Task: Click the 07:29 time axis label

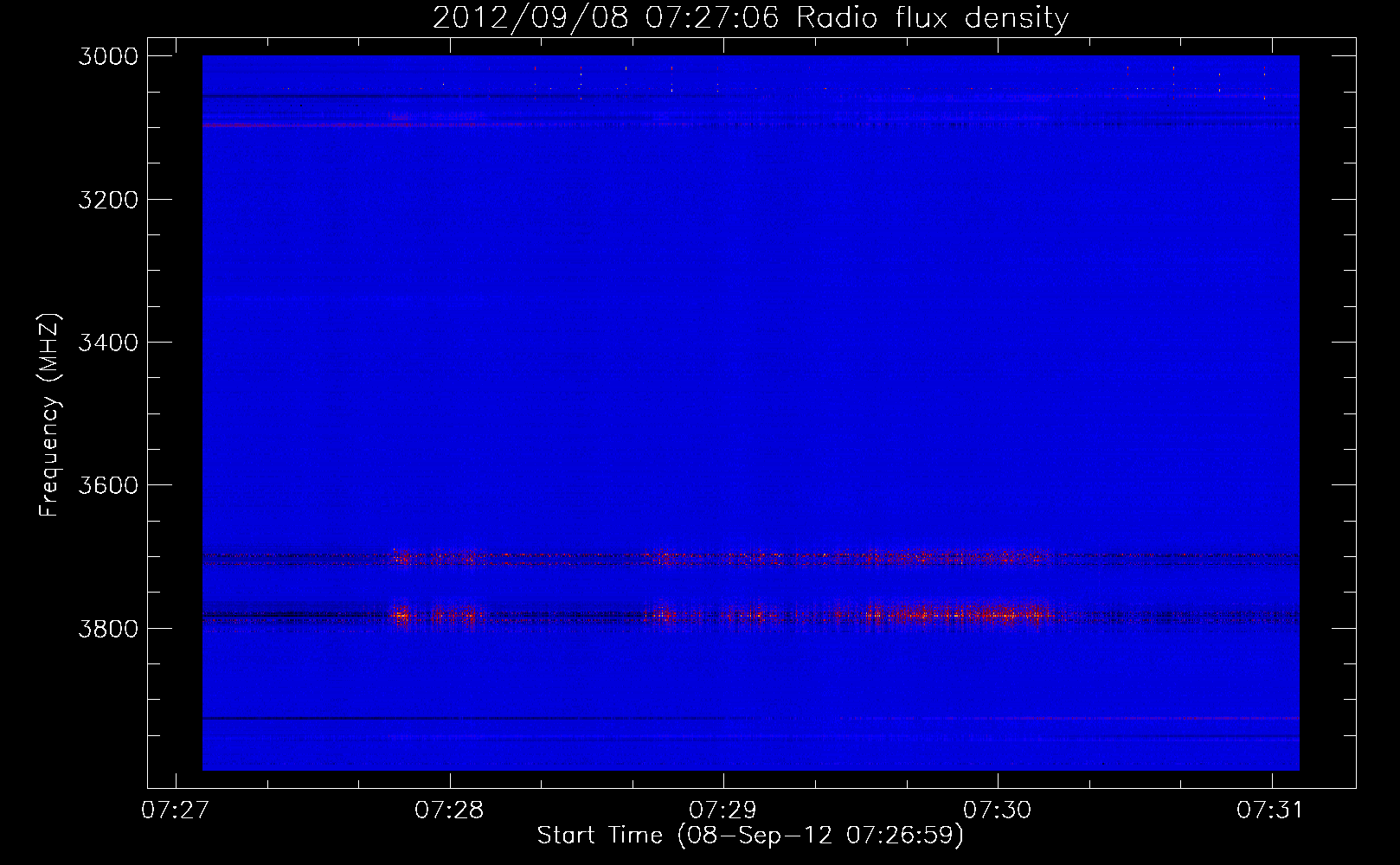Action: [x=723, y=810]
